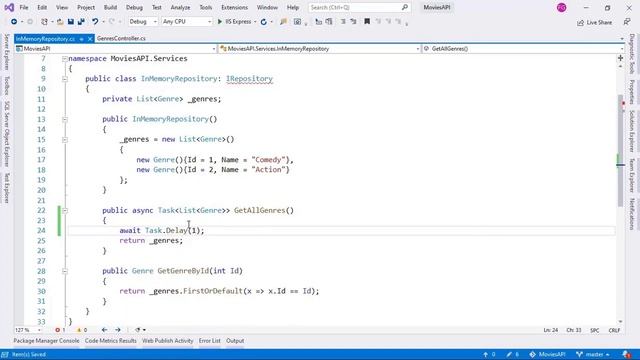
Task: Click the split editor handle above scrollbar
Action: 620,58
